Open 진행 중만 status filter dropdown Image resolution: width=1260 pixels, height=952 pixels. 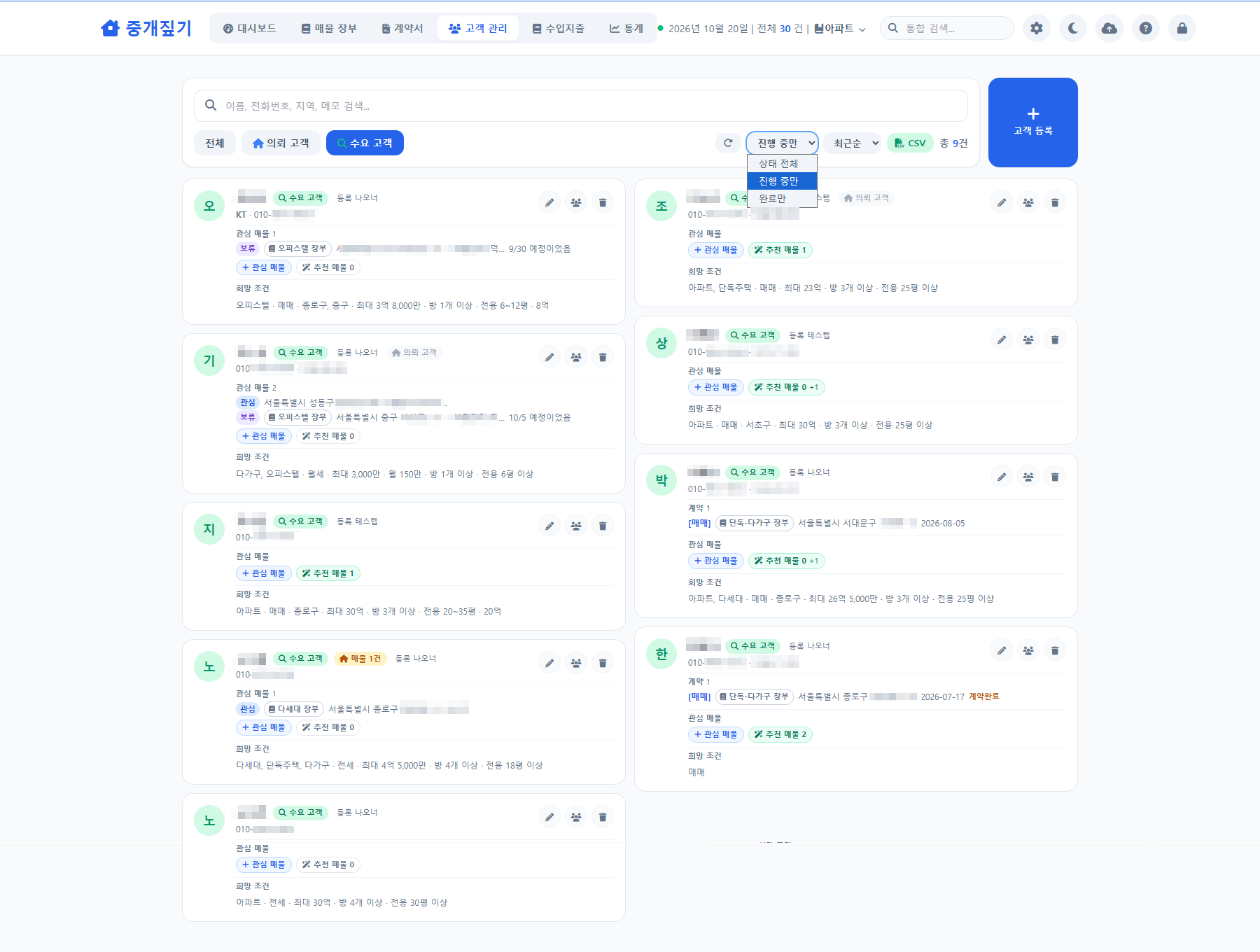tap(782, 143)
